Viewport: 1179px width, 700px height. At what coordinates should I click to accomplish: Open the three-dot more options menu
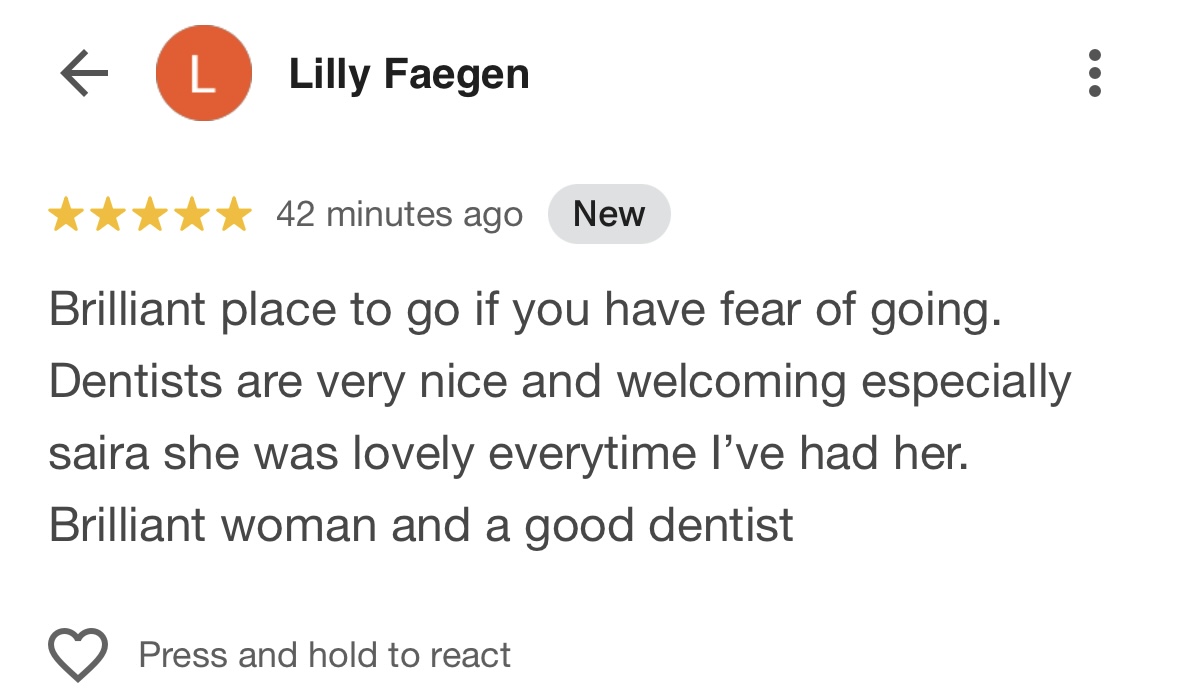coord(1095,74)
